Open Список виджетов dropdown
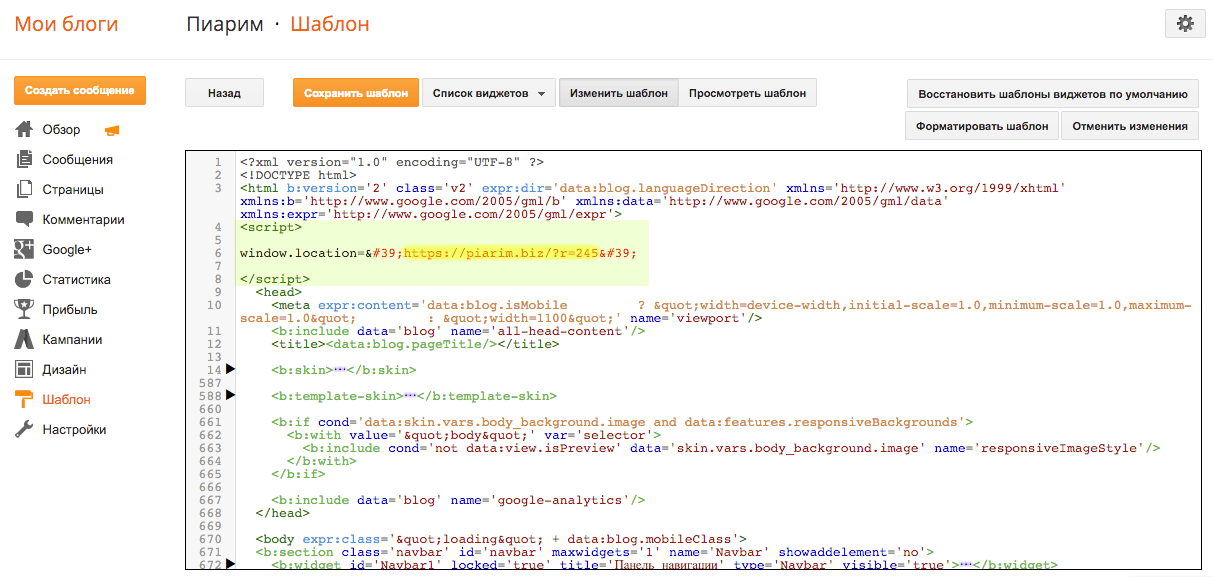The width and height of the screenshot is (1213, 577). click(489, 93)
